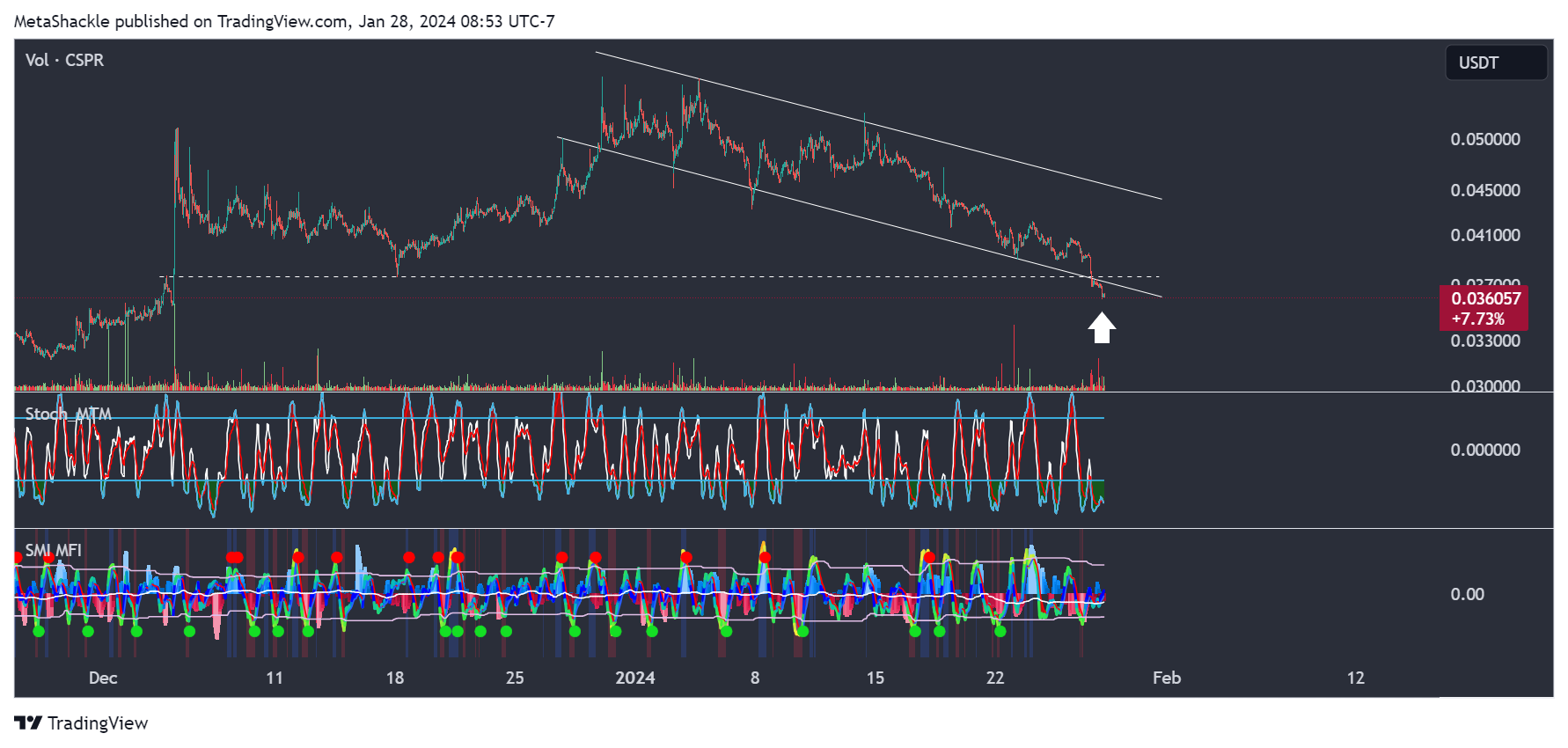Click the 12 date label on time axis
The height and width of the screenshot is (748, 1568).
tap(1356, 678)
